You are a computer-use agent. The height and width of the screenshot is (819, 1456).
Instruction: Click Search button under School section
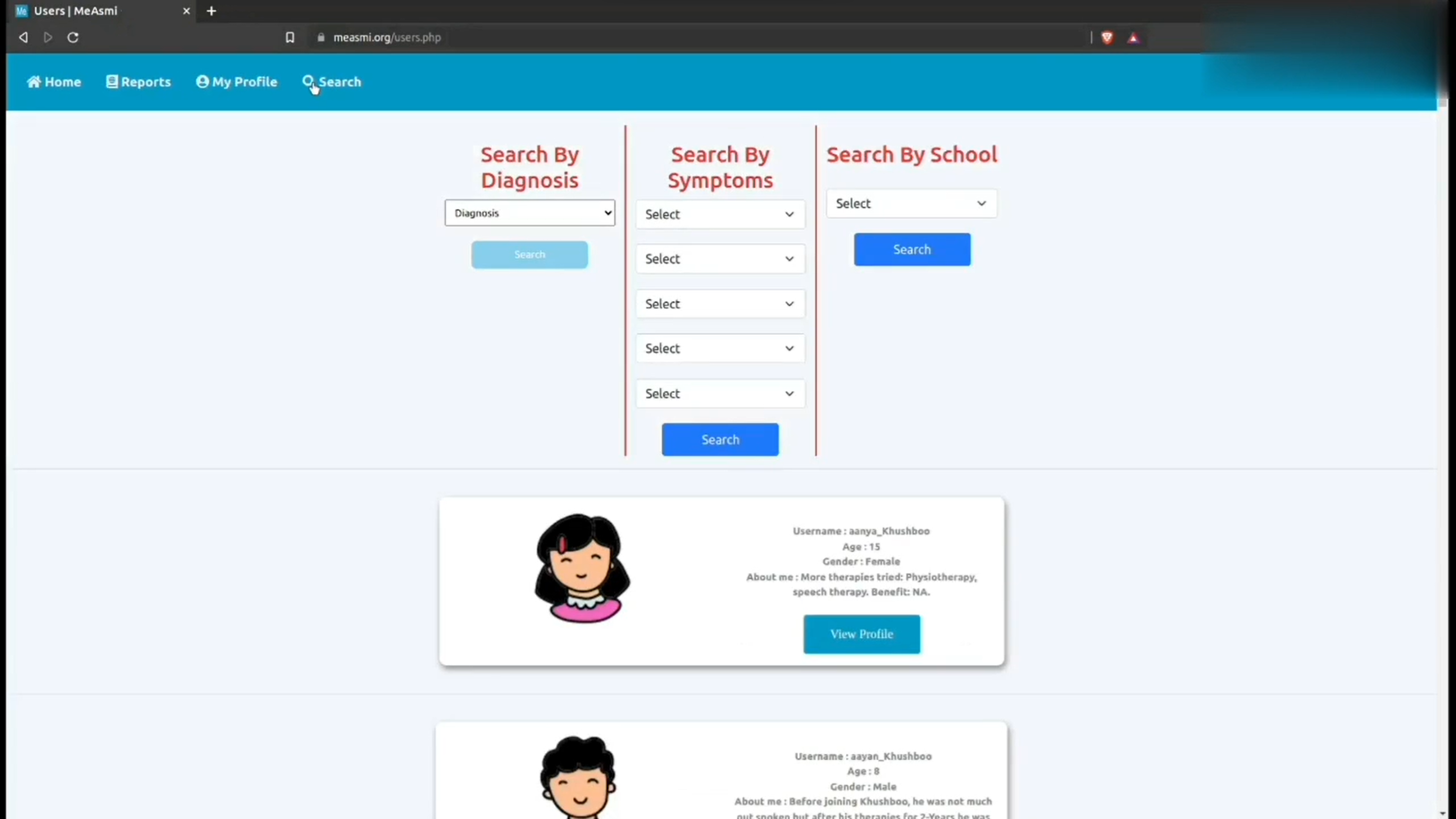tap(912, 249)
